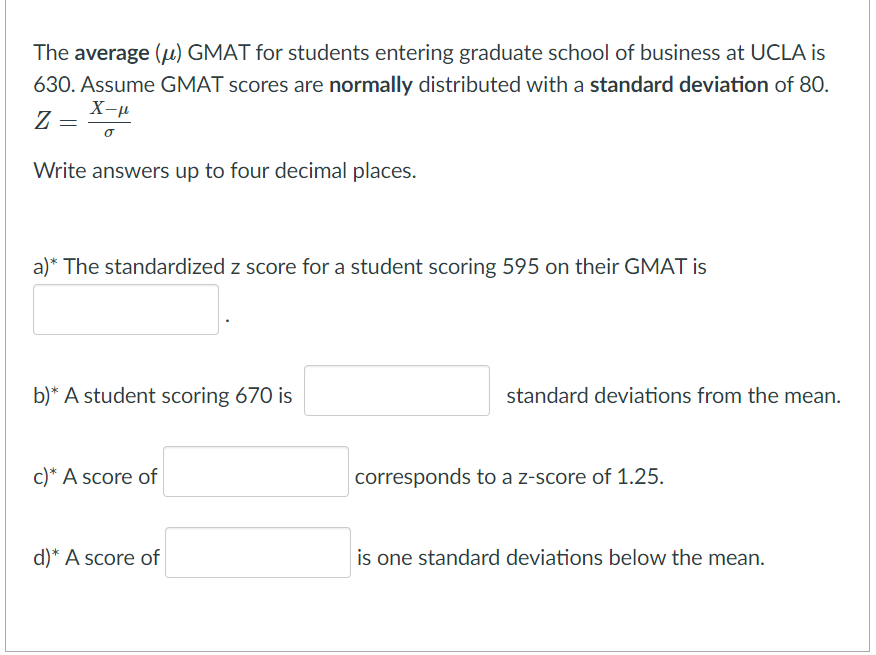Screen dimensions: 876x655
Task: Select the score field for z-score 1.25
Action: pyautogui.click(x=256, y=472)
